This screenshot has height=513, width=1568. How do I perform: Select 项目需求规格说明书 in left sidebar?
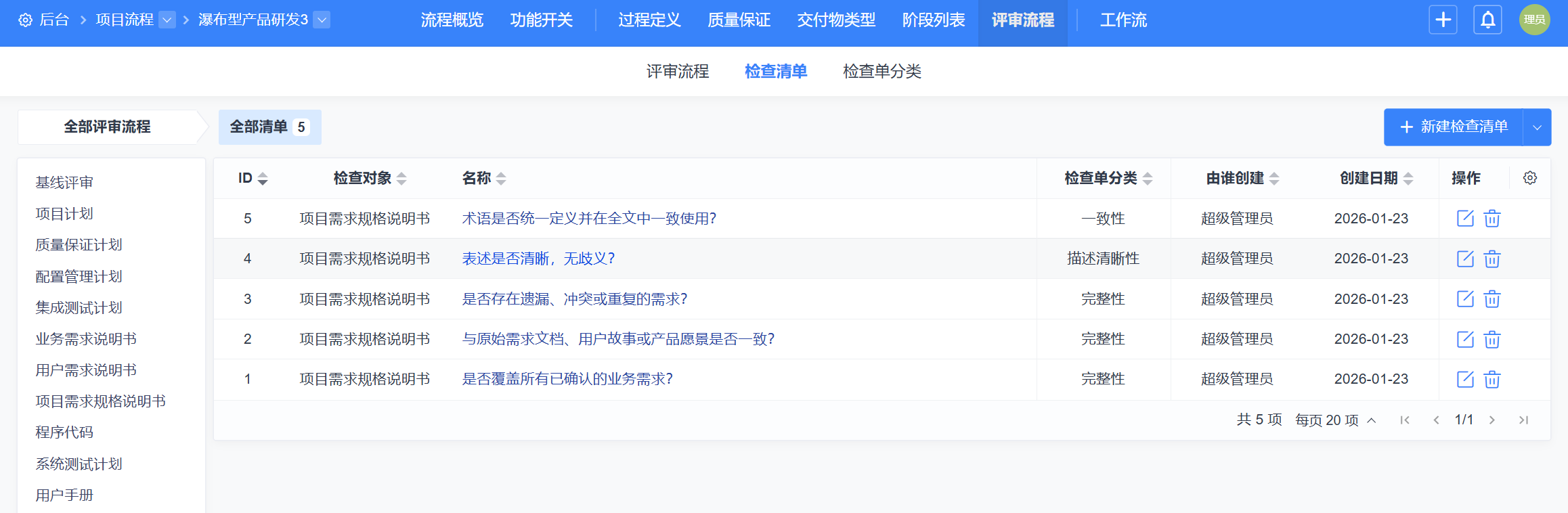[100, 401]
